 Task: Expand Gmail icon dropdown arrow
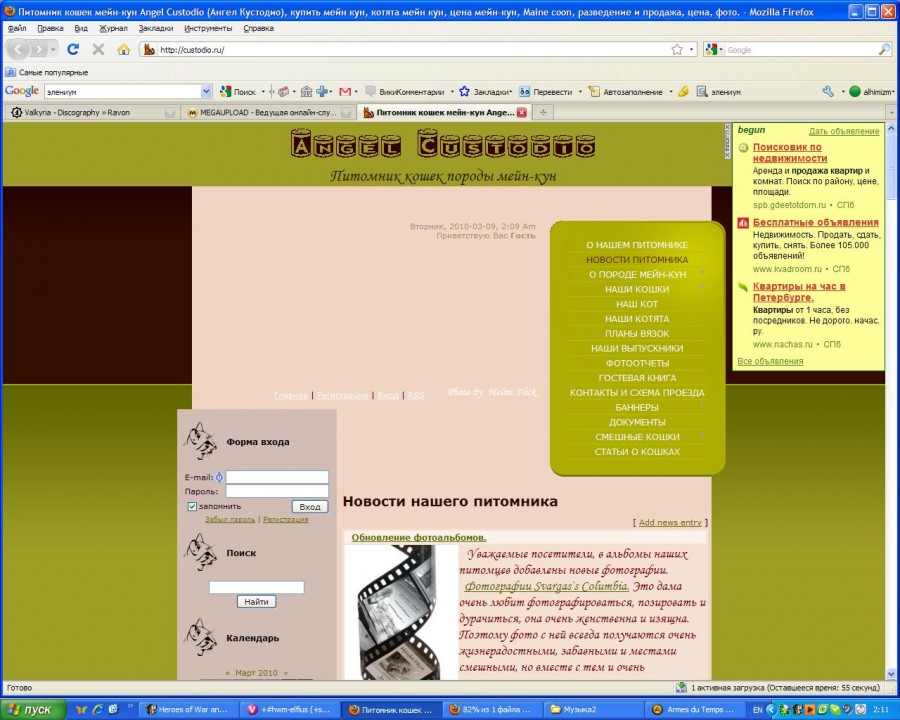coord(356,91)
